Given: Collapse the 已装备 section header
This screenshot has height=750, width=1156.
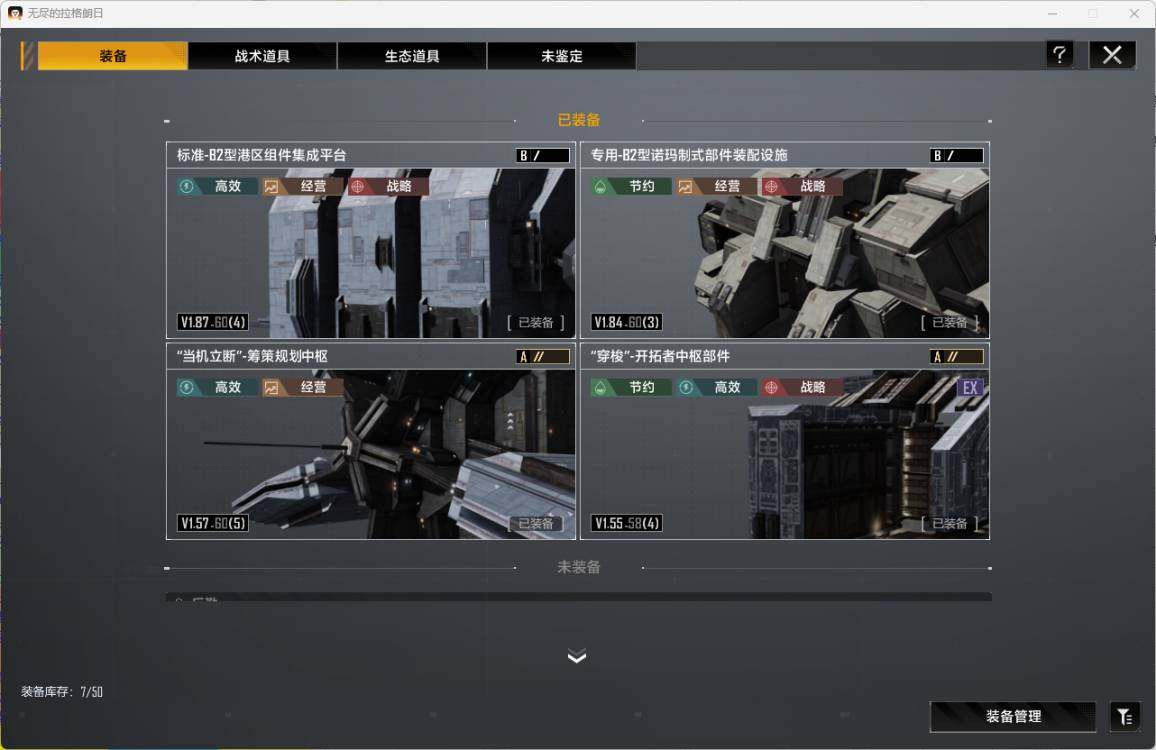Looking at the screenshot, I should [x=578, y=120].
